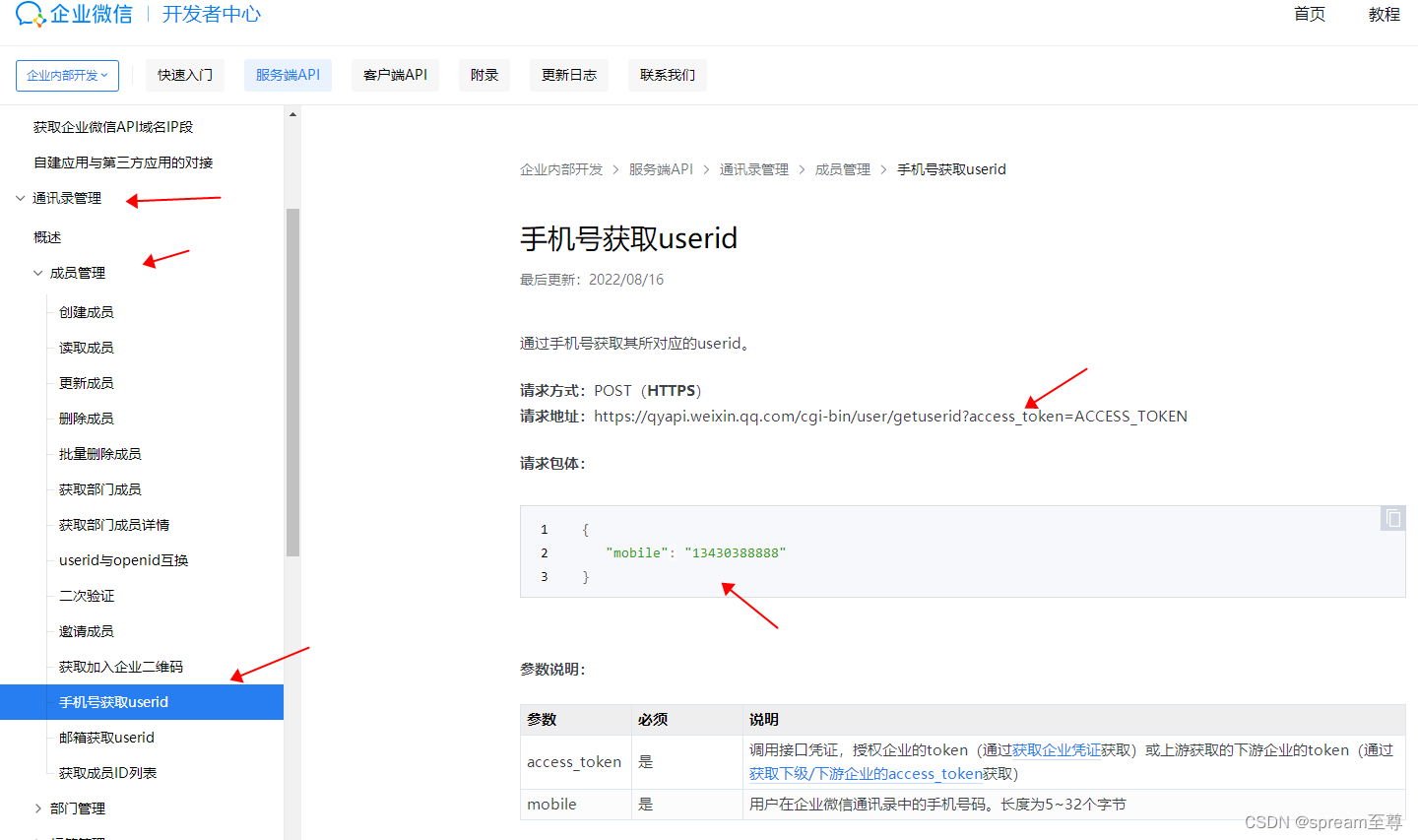Open the 创建成员 page
The image size is (1418, 840).
(x=87, y=312)
